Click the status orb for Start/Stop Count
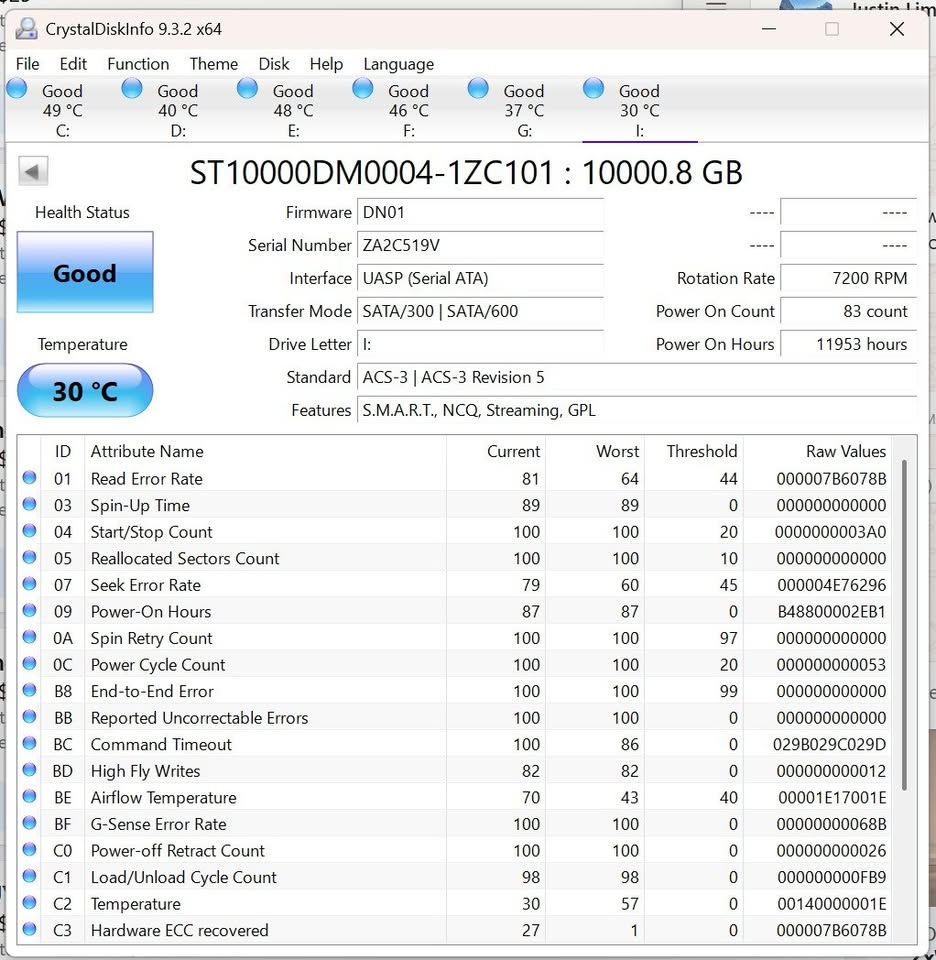The height and width of the screenshot is (960, 936). tap(29, 531)
